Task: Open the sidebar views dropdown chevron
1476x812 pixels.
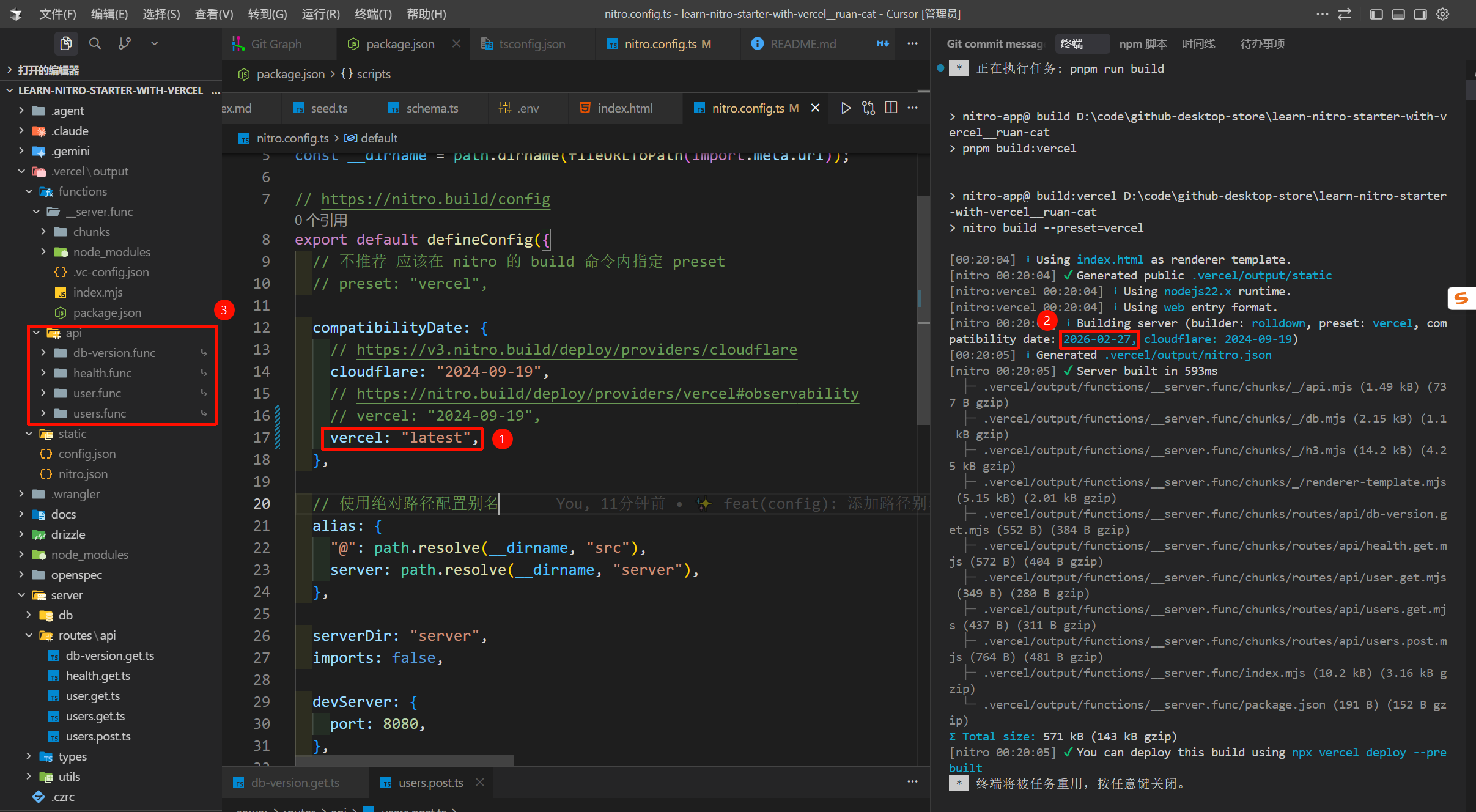Action: coord(154,43)
